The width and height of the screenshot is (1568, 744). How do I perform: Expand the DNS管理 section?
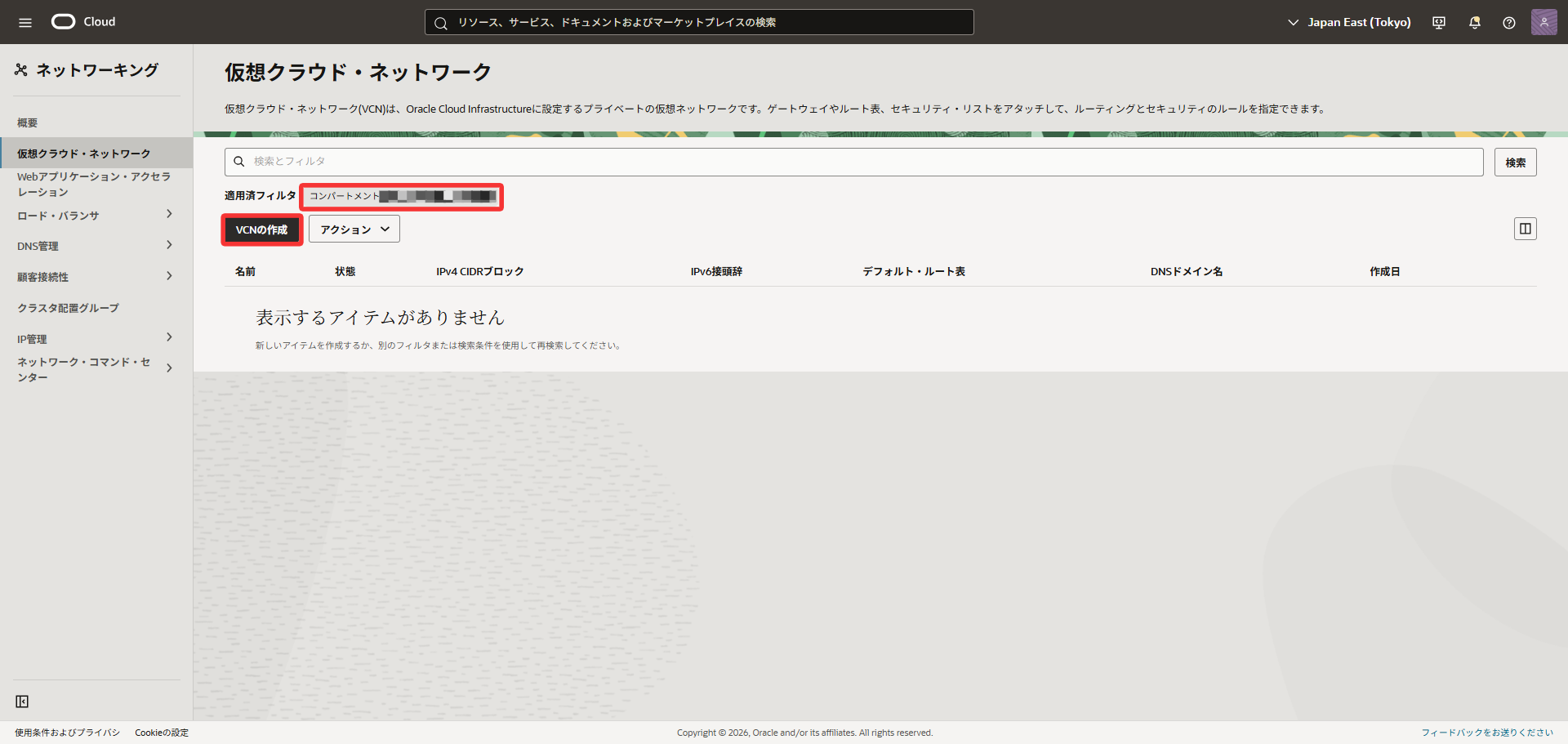point(169,245)
